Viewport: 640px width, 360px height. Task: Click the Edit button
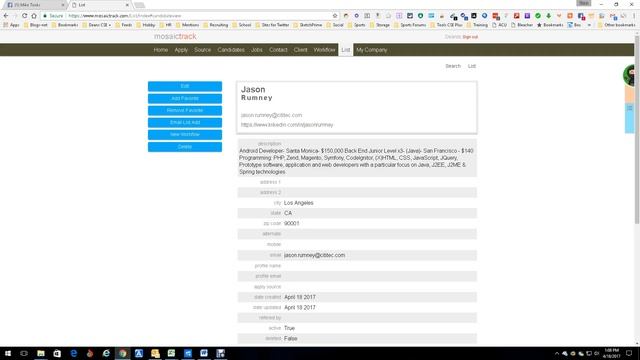(185, 86)
